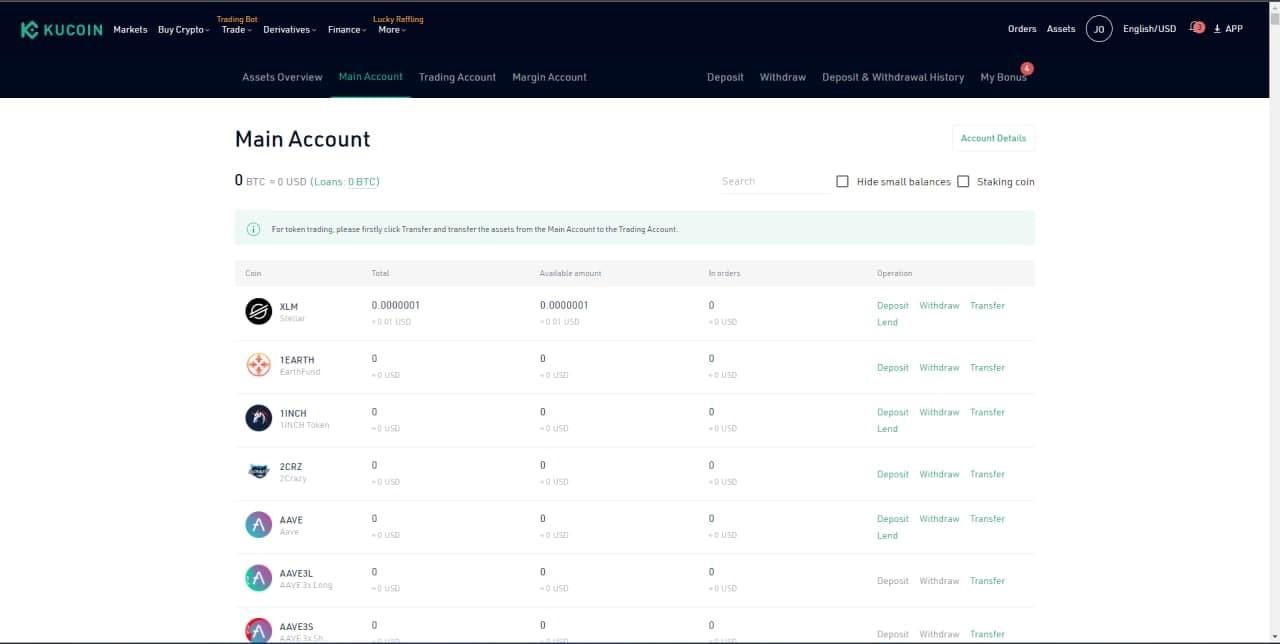
Task: Click Withdraw for AAVE
Action: (939, 519)
